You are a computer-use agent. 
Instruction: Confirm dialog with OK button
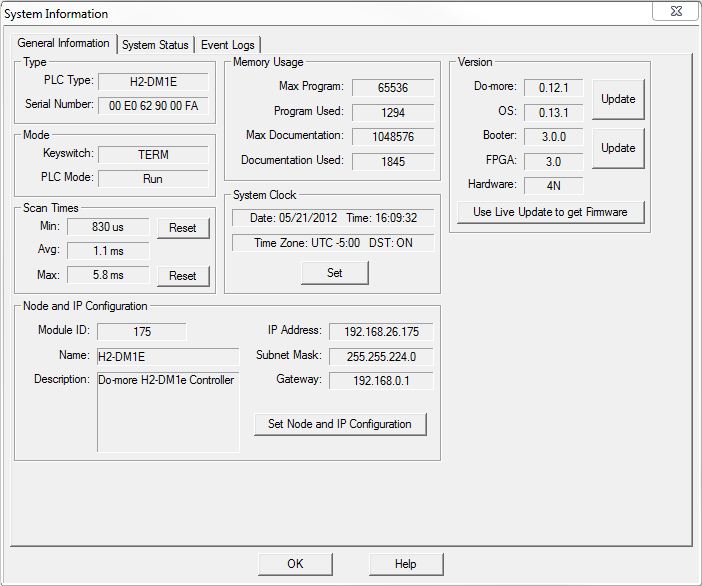coord(295,564)
